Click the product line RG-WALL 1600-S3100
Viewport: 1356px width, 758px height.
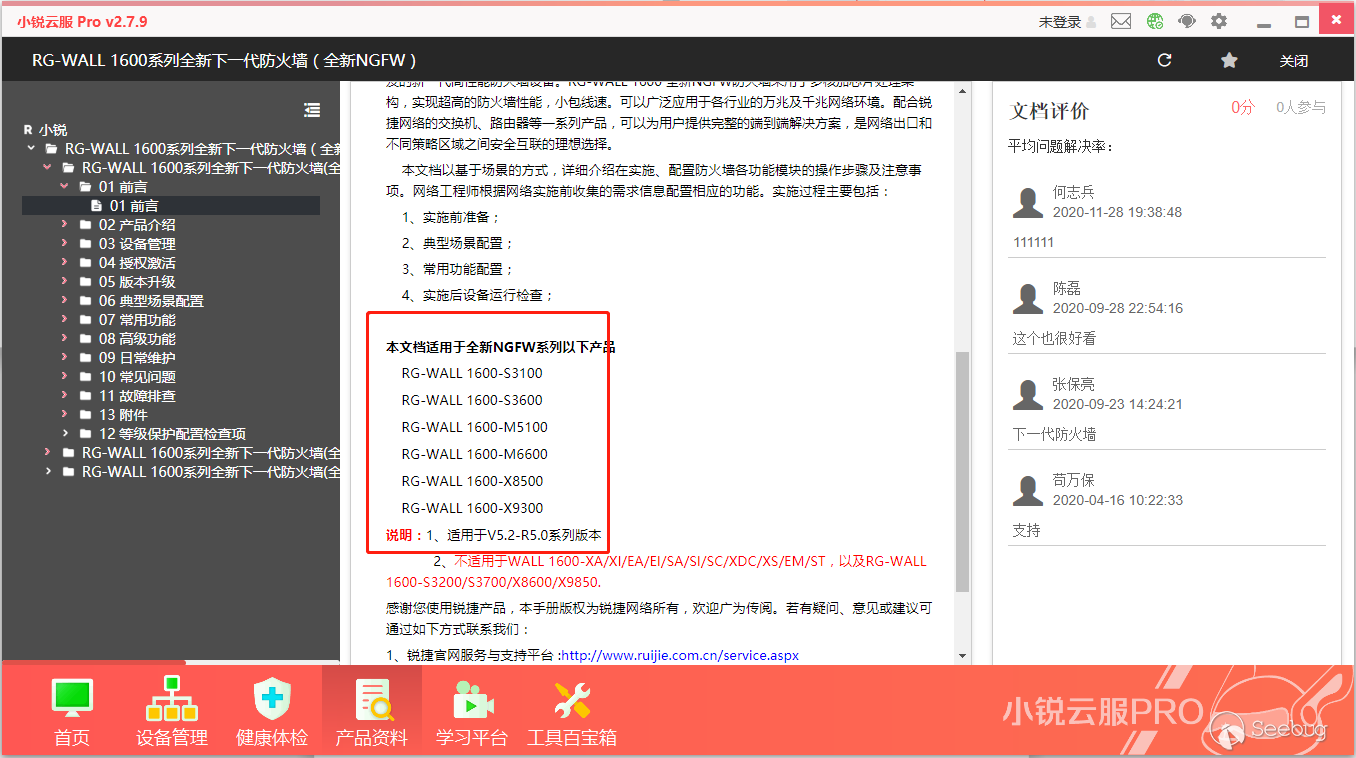tap(472, 374)
